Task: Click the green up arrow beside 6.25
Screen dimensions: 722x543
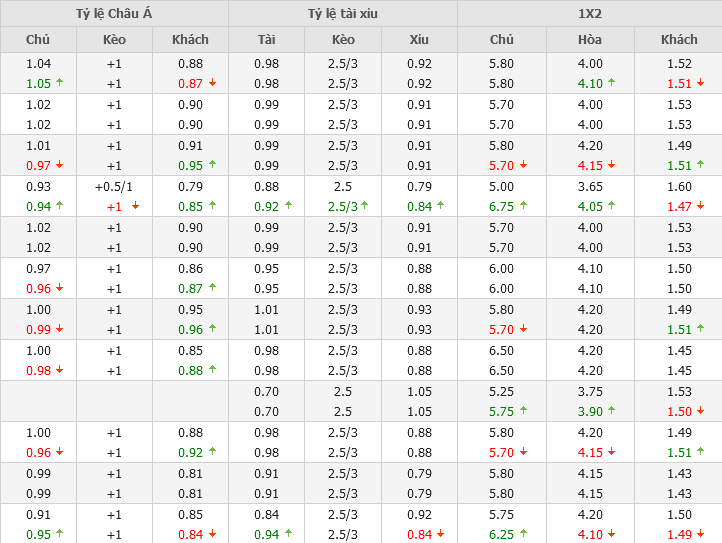Action: pos(524,534)
